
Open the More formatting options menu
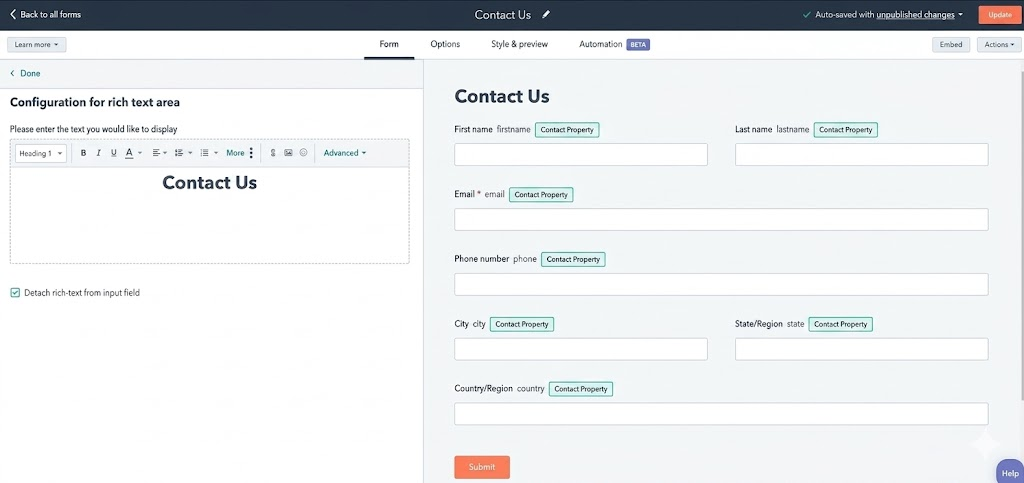click(240, 153)
